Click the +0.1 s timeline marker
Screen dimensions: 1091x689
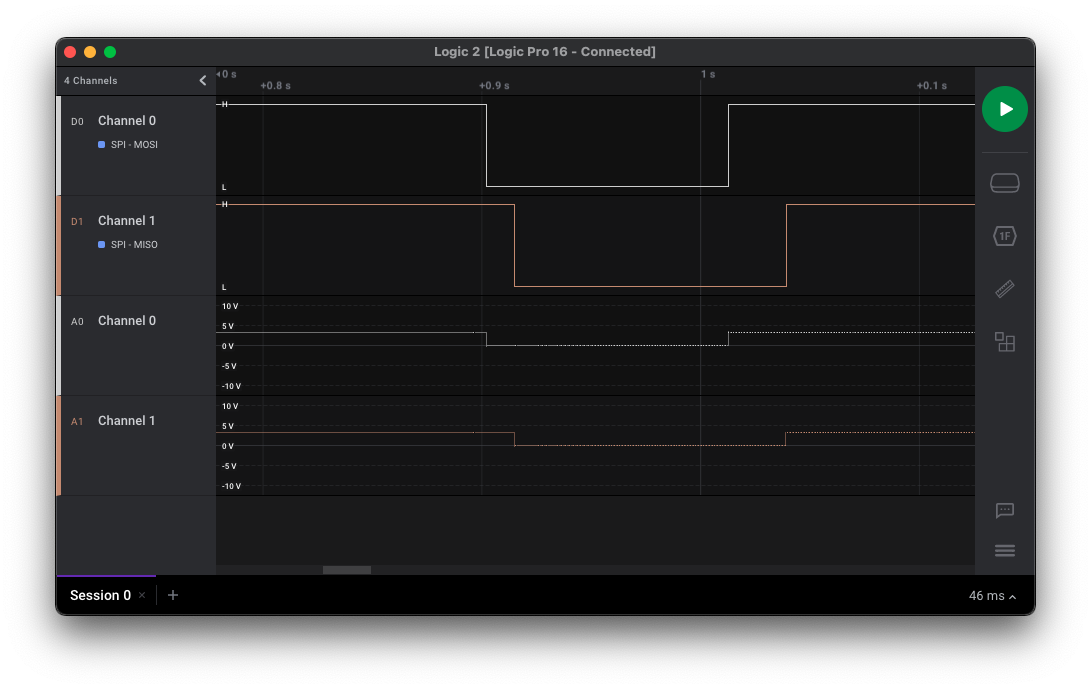click(932, 86)
